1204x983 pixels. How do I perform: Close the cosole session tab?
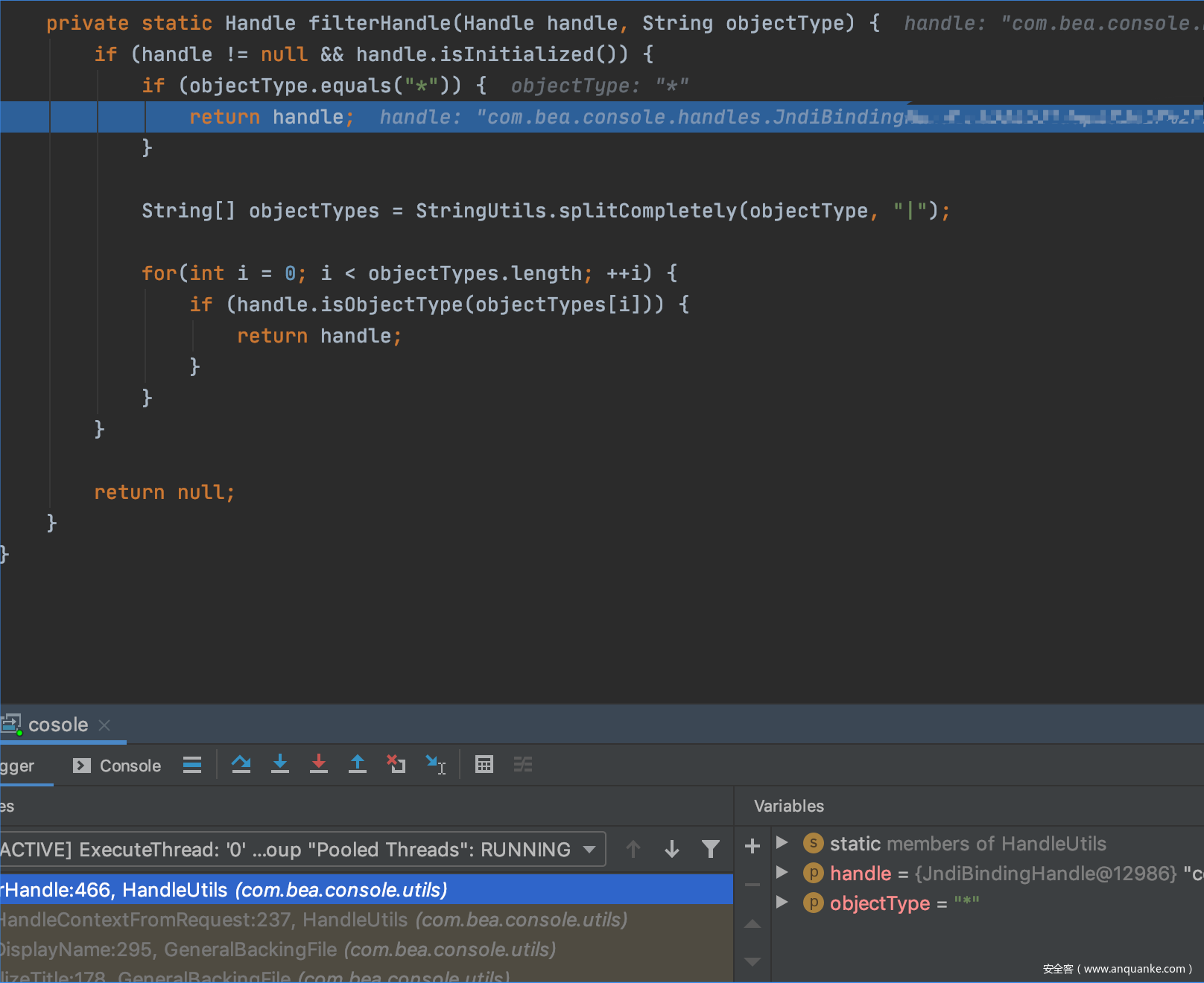[x=104, y=725]
